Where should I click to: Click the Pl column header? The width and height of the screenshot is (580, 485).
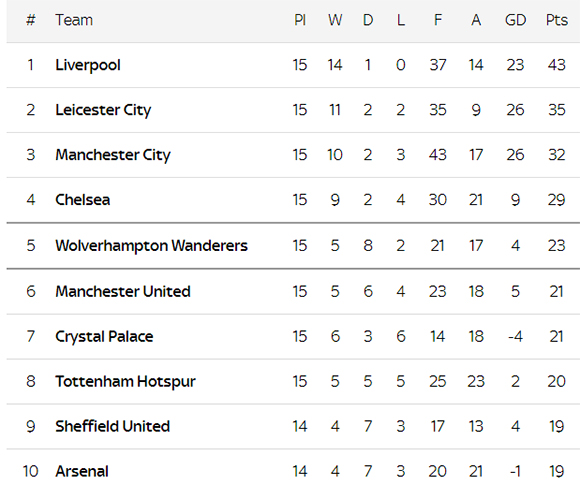[x=300, y=20]
